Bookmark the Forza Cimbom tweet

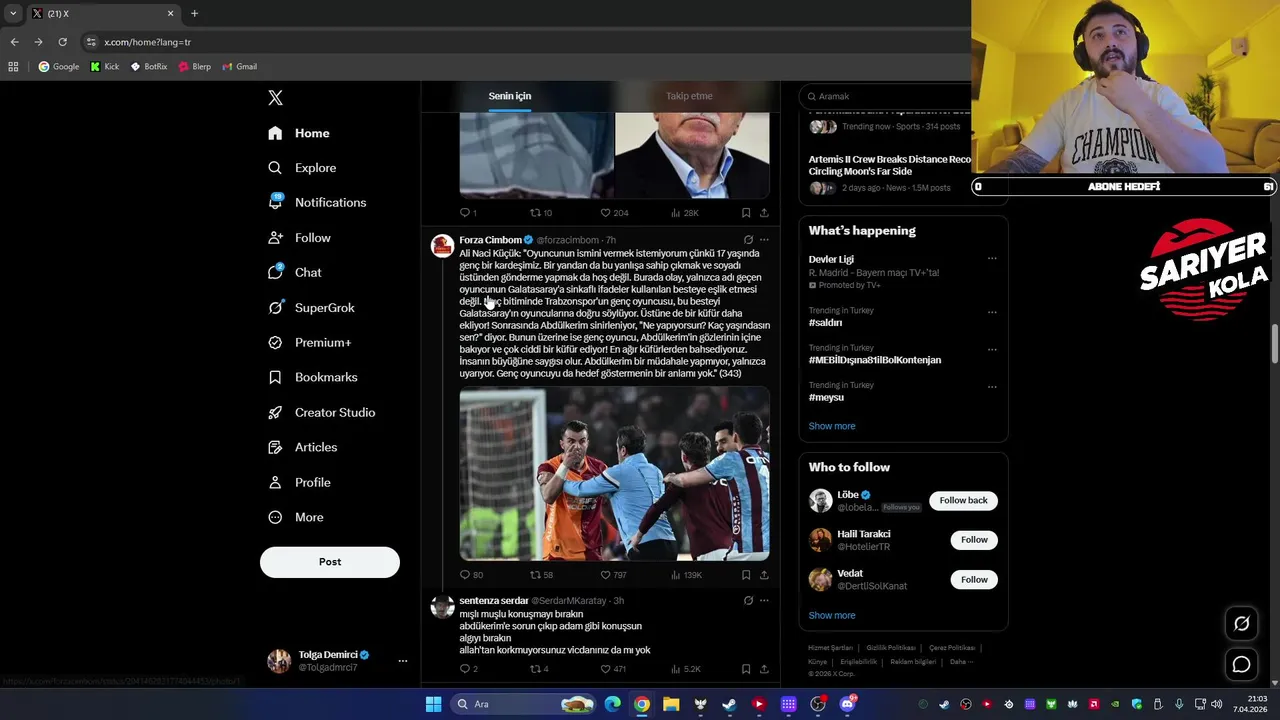click(746, 575)
